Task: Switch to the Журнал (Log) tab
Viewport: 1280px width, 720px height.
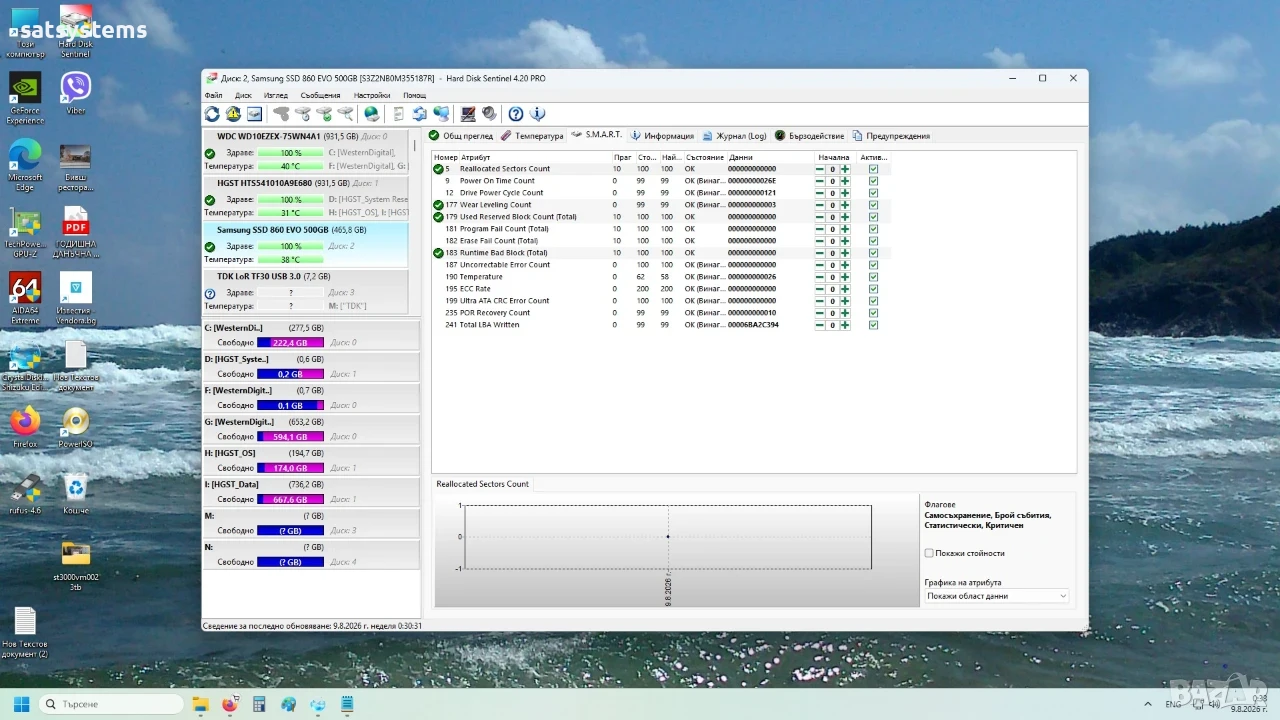Action: pos(734,136)
